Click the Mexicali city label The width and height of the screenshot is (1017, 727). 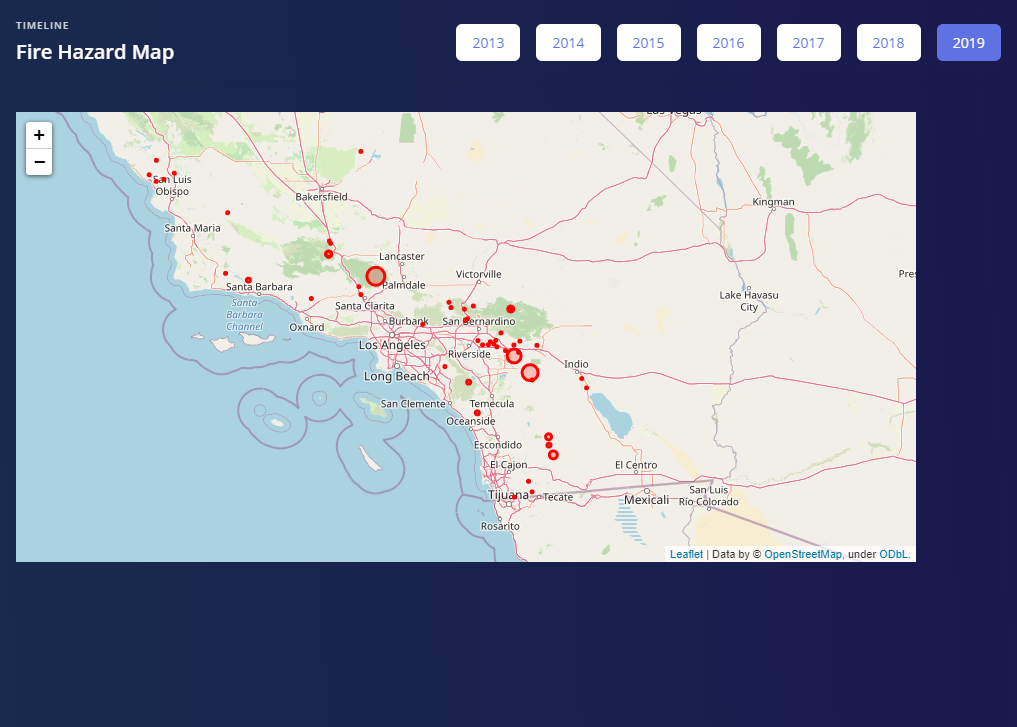pyautogui.click(x=647, y=500)
